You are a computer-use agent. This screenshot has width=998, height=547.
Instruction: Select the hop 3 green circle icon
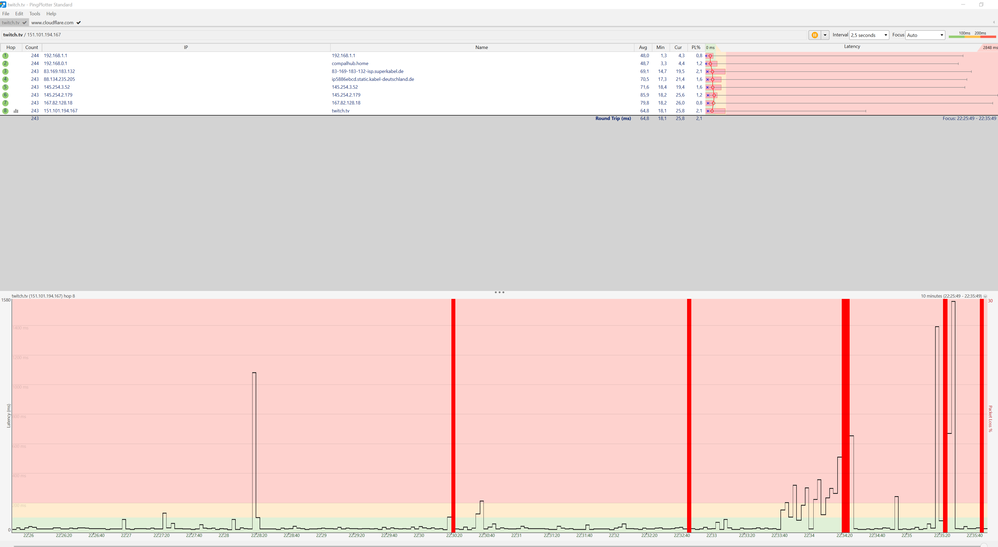[6, 71]
